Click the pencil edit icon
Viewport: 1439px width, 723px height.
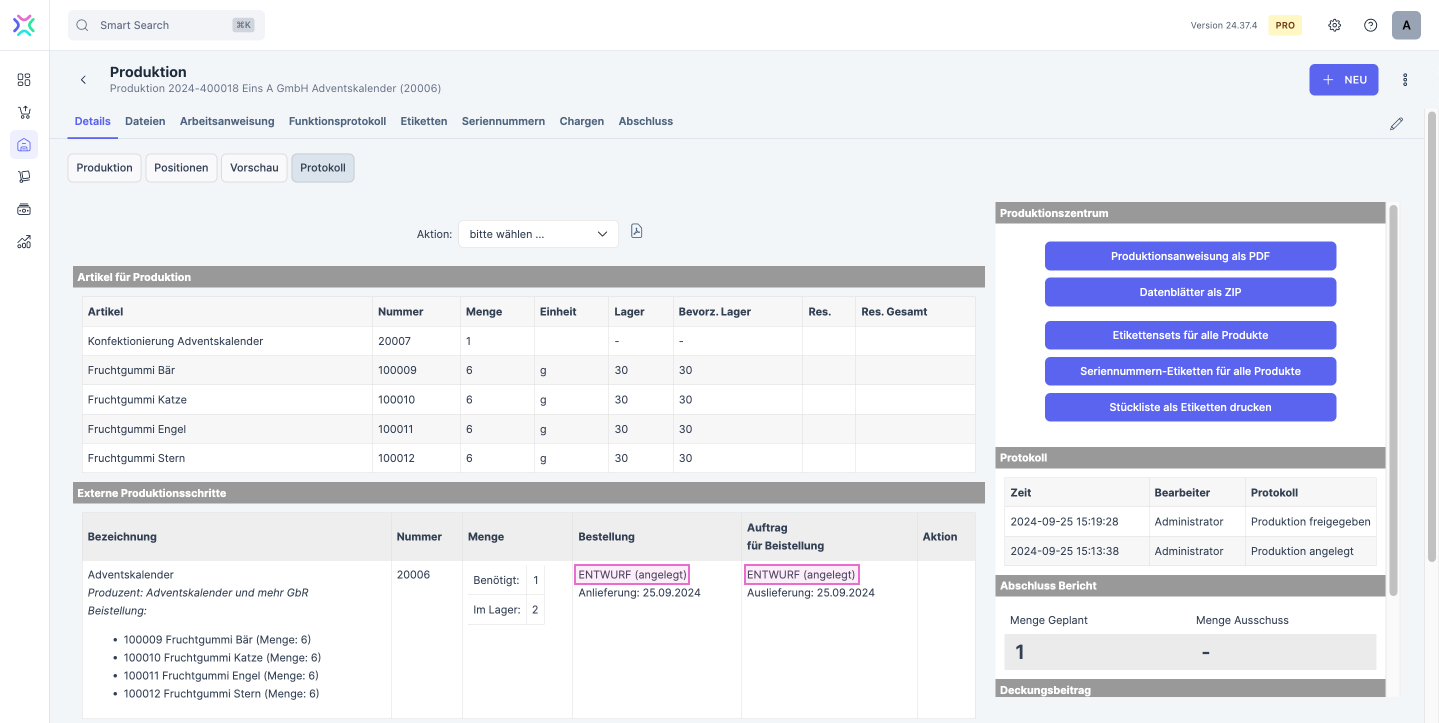click(x=1396, y=124)
